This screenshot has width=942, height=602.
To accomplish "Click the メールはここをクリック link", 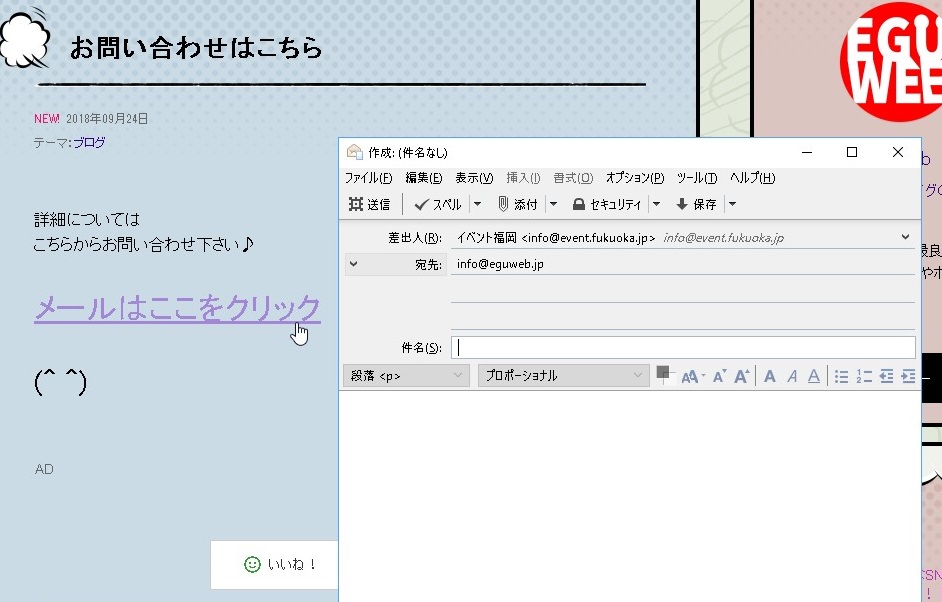I will click(177, 308).
